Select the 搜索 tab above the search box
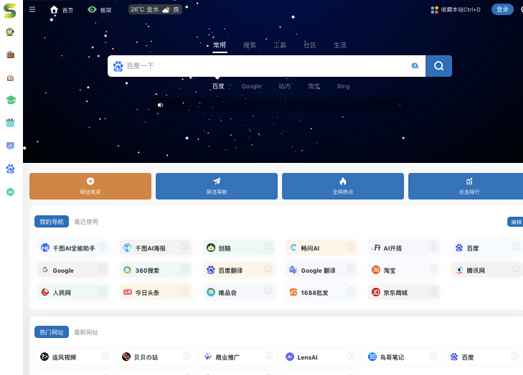523x375 pixels. 249,45
